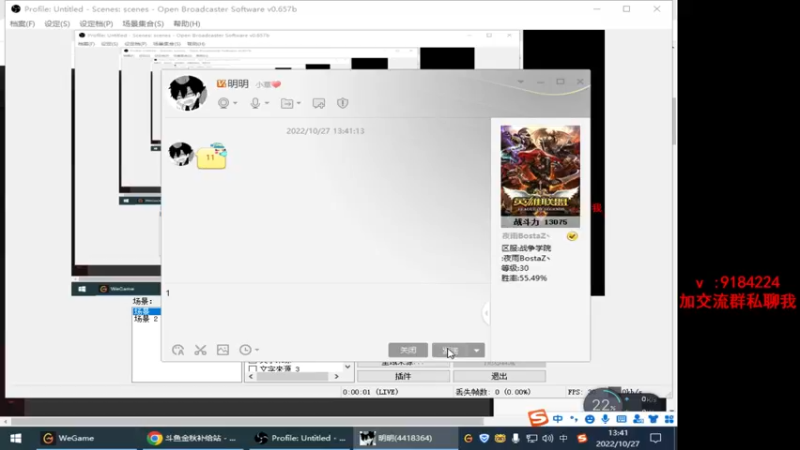Click the send message button
Viewport: 800px width, 450px height.
(451, 351)
